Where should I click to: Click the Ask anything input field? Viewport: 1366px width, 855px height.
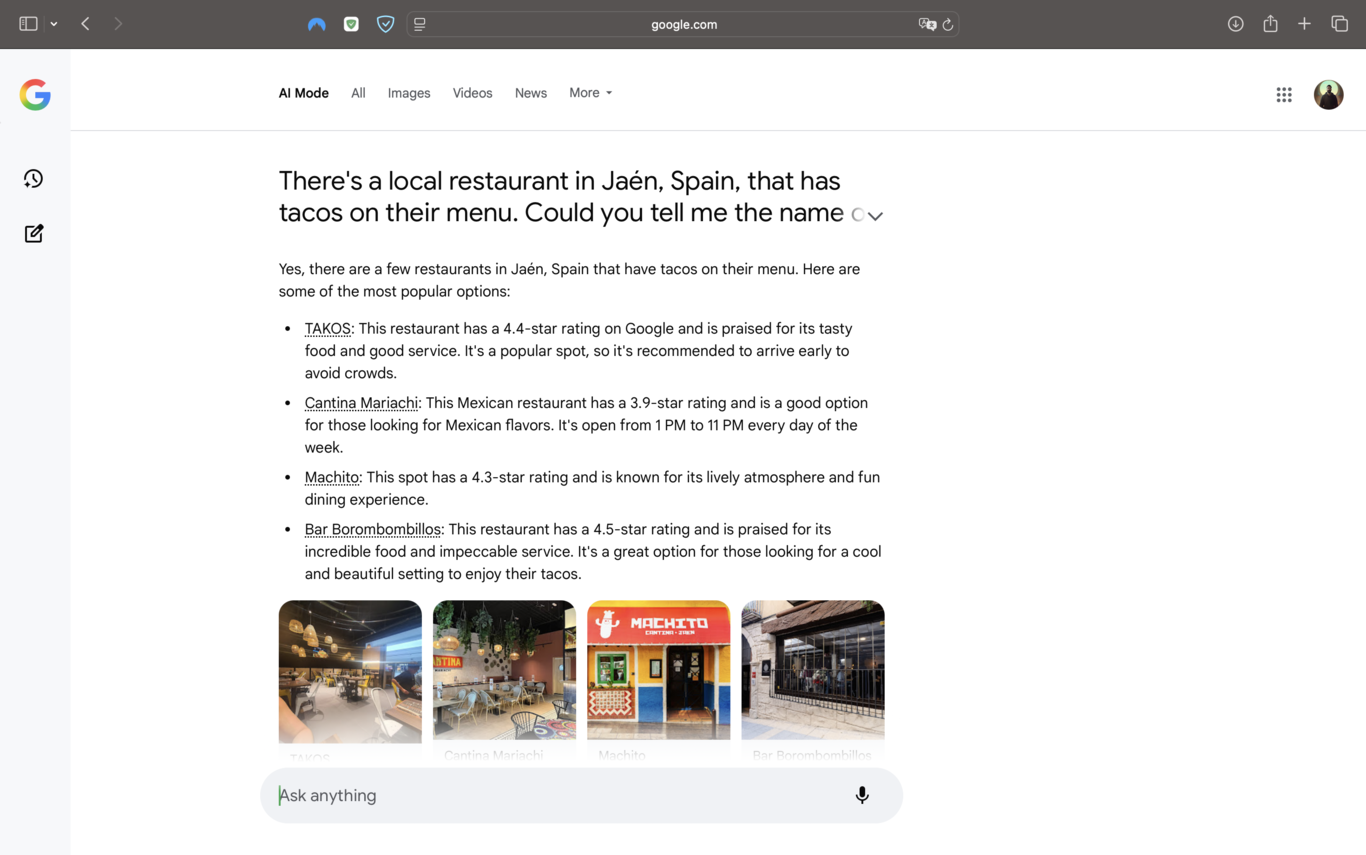[581, 796]
